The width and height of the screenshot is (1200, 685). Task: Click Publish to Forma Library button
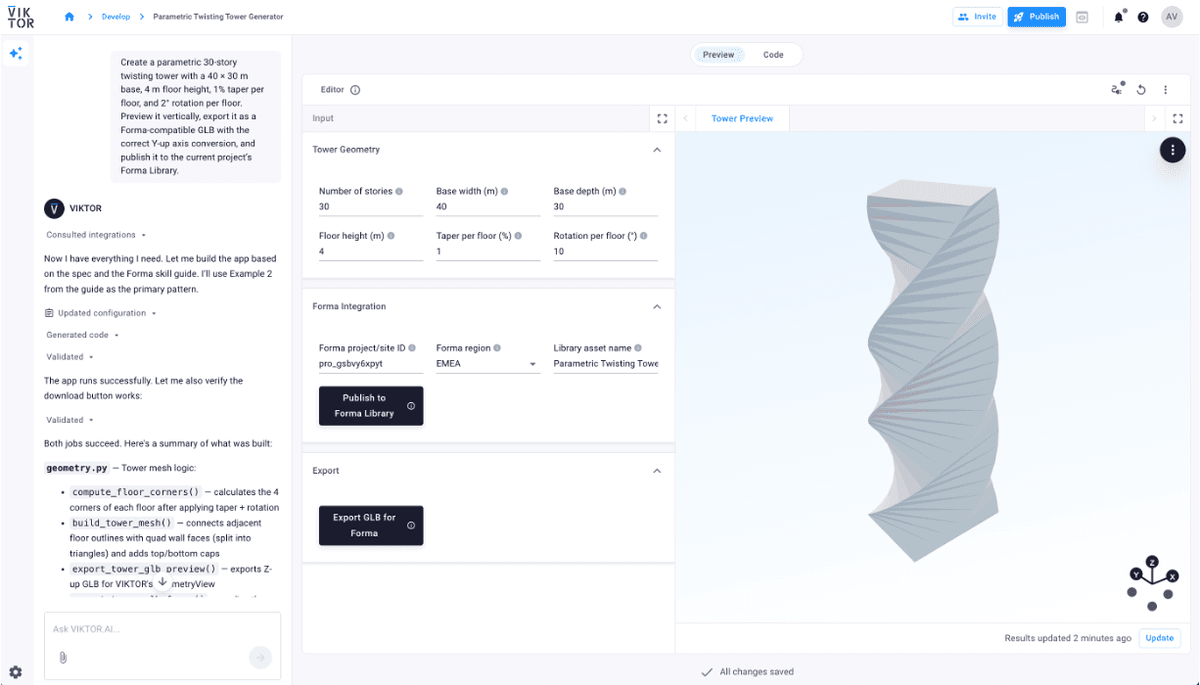(x=371, y=406)
